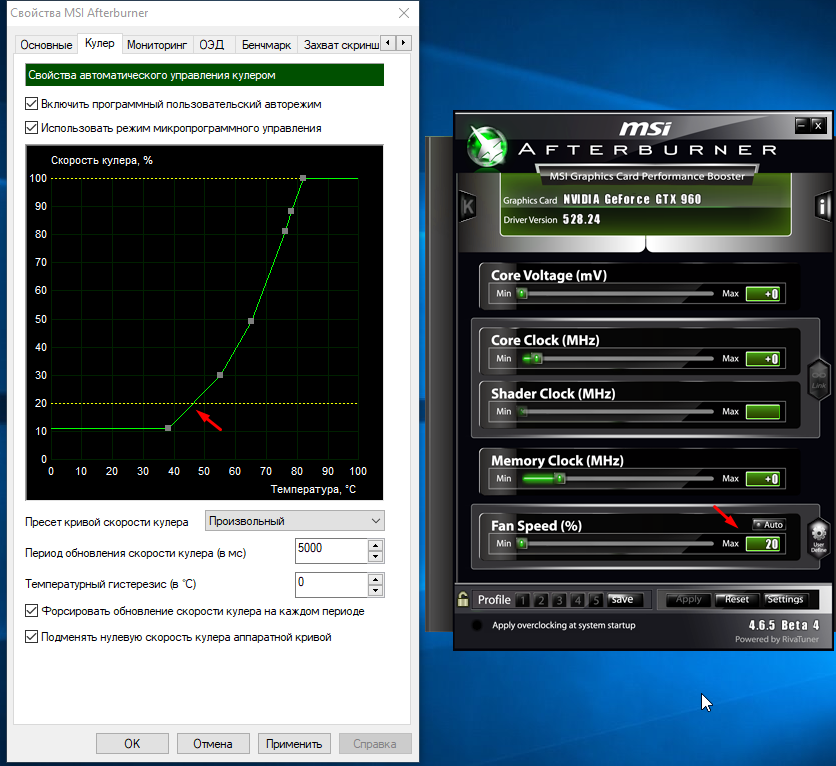Click the Apply button in Afterburner
The image size is (836, 766).
point(688,600)
